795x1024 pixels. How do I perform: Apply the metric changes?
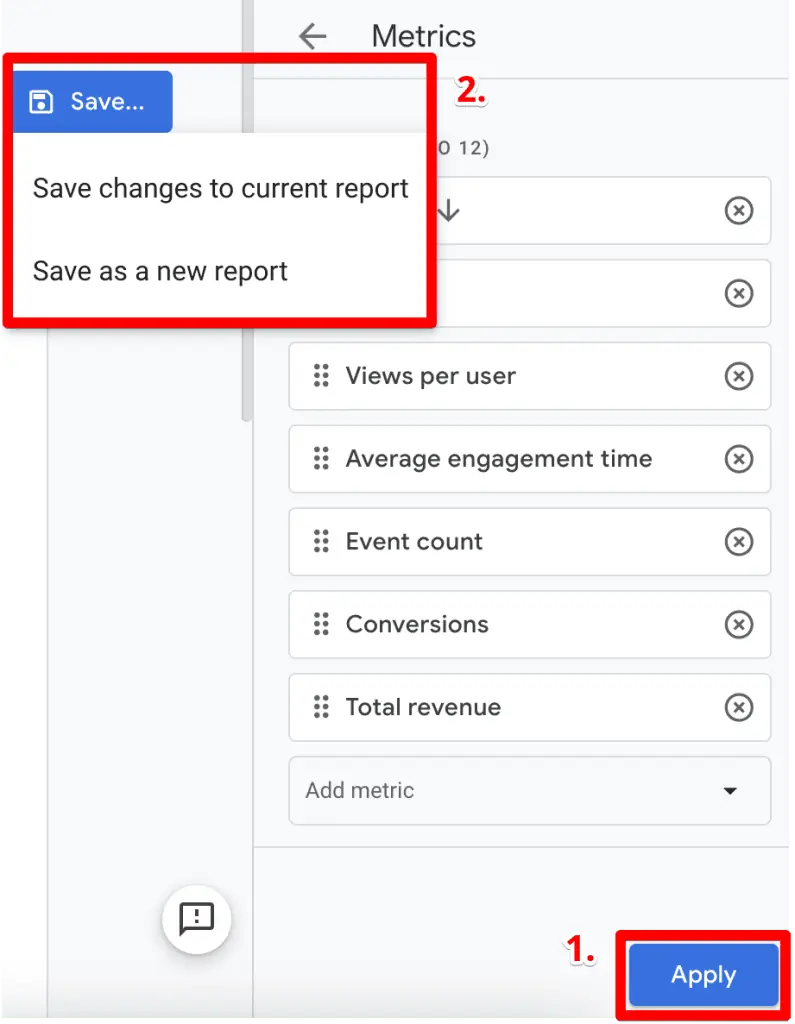(702, 974)
